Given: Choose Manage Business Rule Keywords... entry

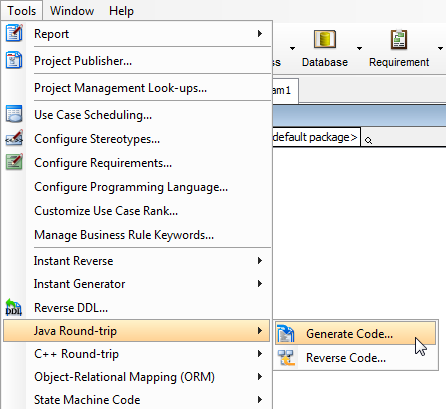Looking at the screenshot, I should click(x=136, y=235).
